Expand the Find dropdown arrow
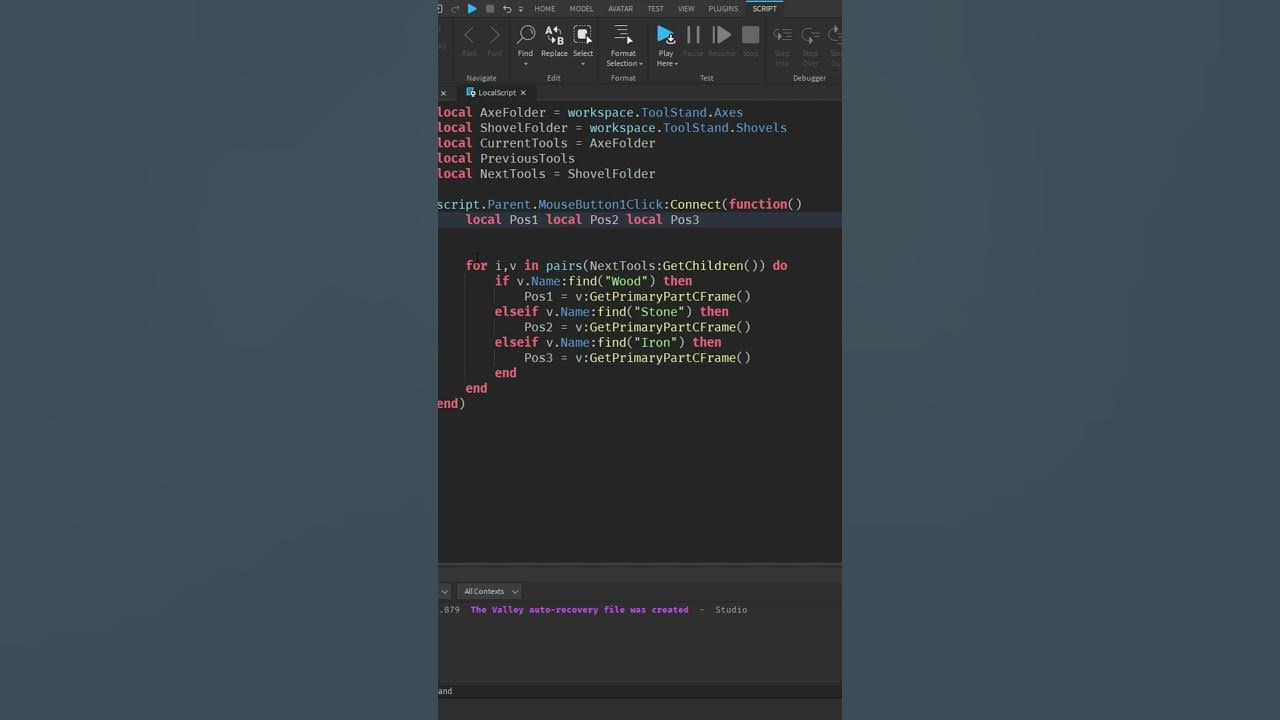This screenshot has height=720, width=1280. (x=525, y=64)
